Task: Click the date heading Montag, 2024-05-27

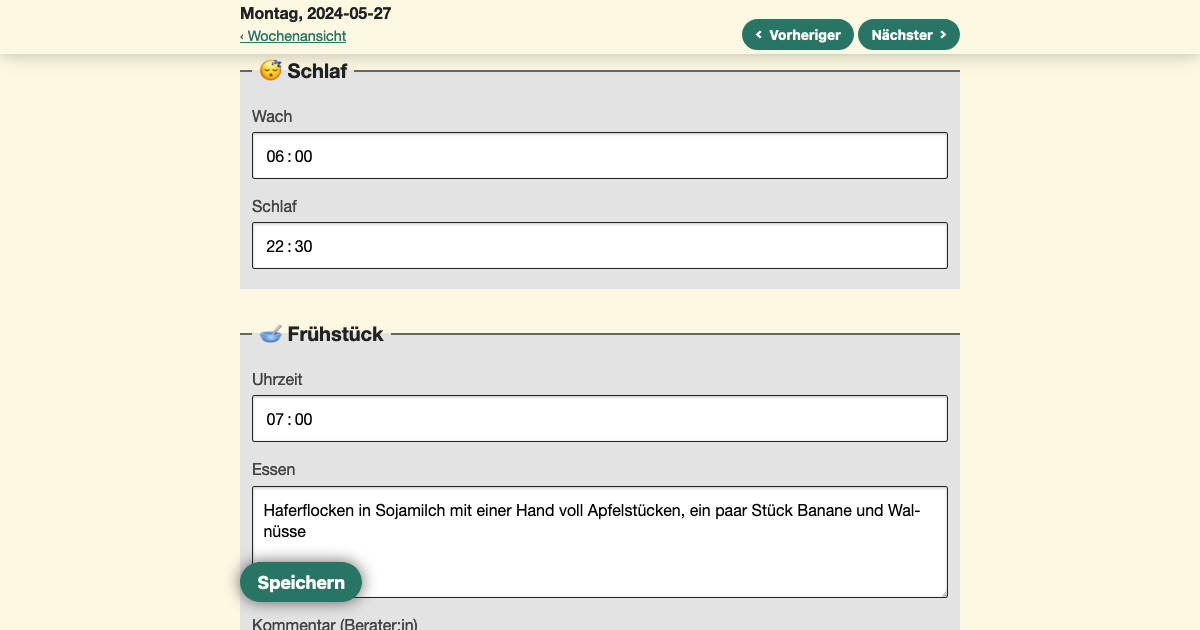Action: click(314, 14)
